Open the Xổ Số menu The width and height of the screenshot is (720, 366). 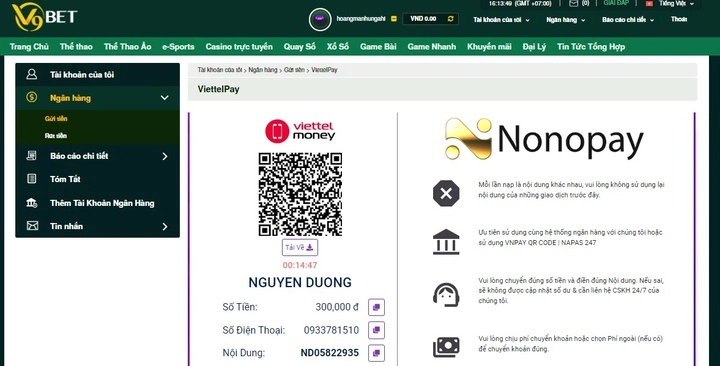tap(338, 46)
